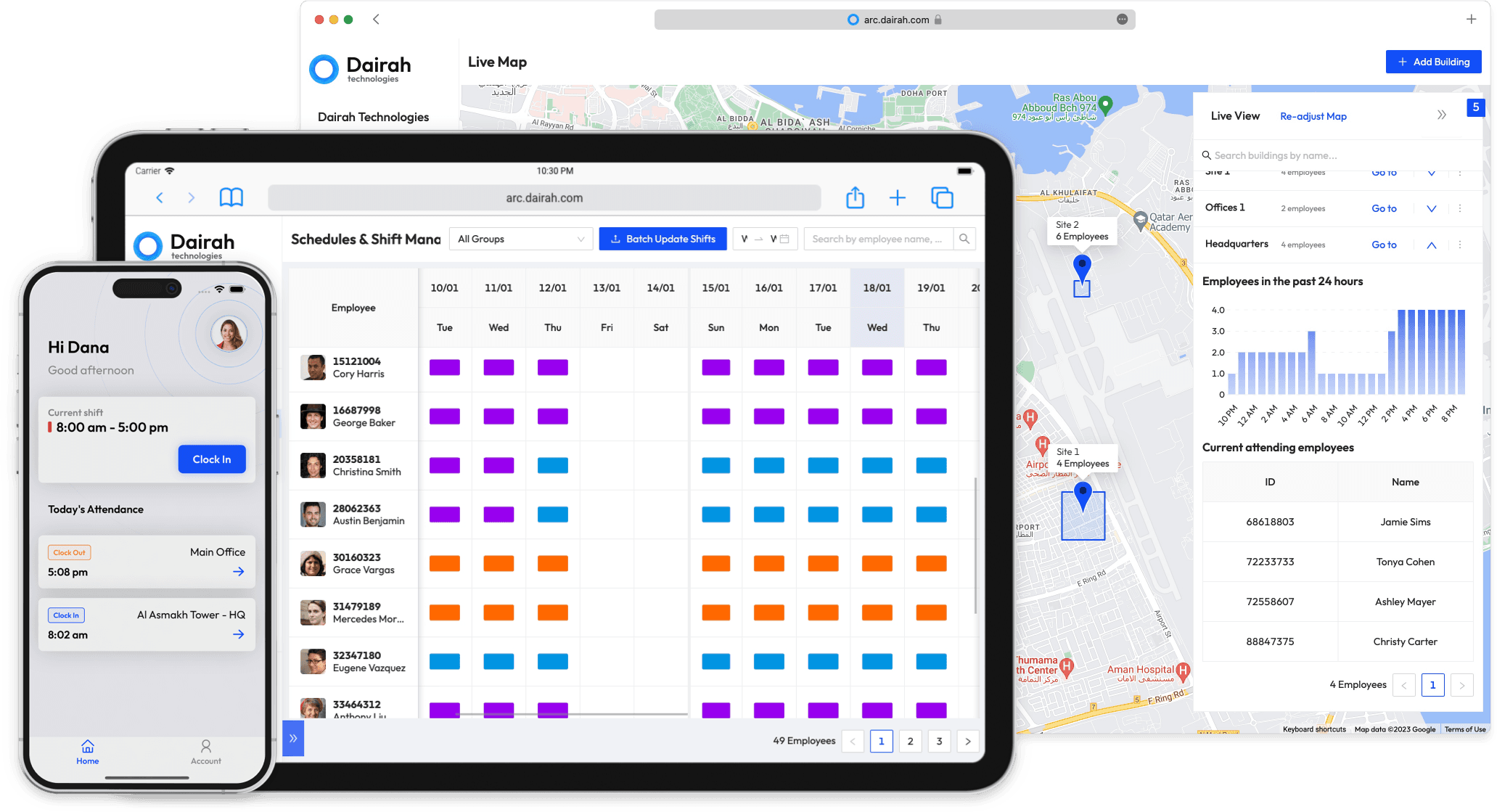Collapse Live View panel with double chevron

(x=1442, y=115)
